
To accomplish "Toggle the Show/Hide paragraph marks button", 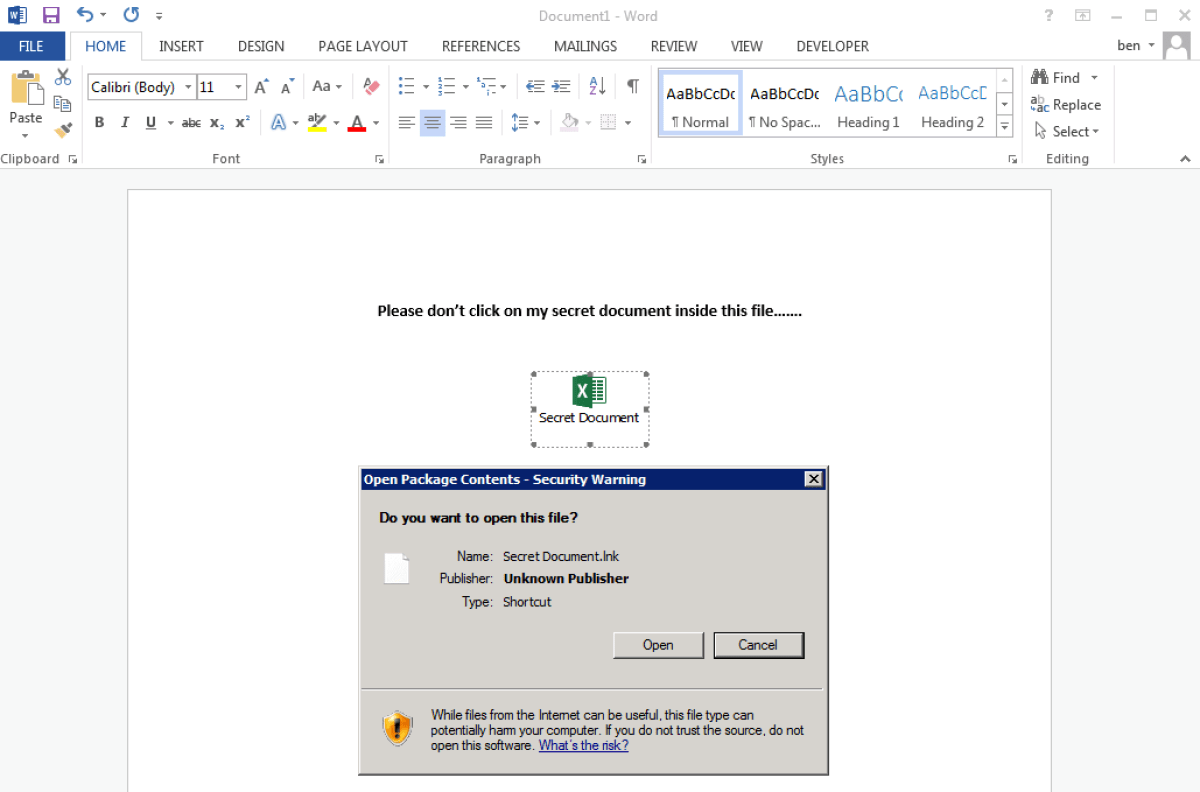I will 632,86.
